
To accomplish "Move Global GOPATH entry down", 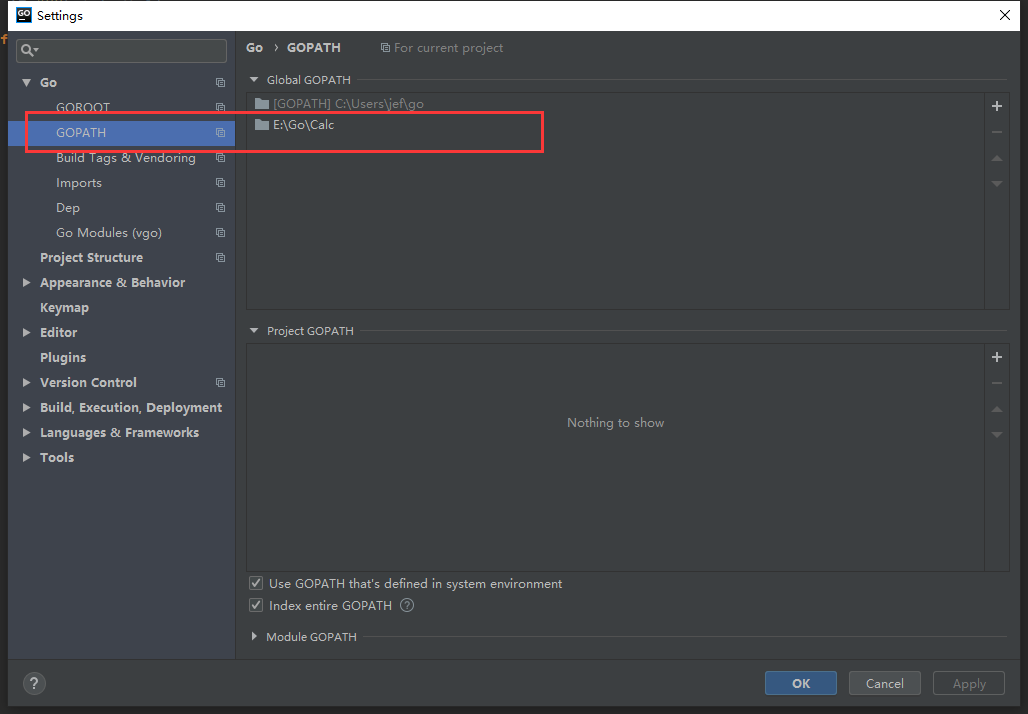I will click(x=997, y=184).
